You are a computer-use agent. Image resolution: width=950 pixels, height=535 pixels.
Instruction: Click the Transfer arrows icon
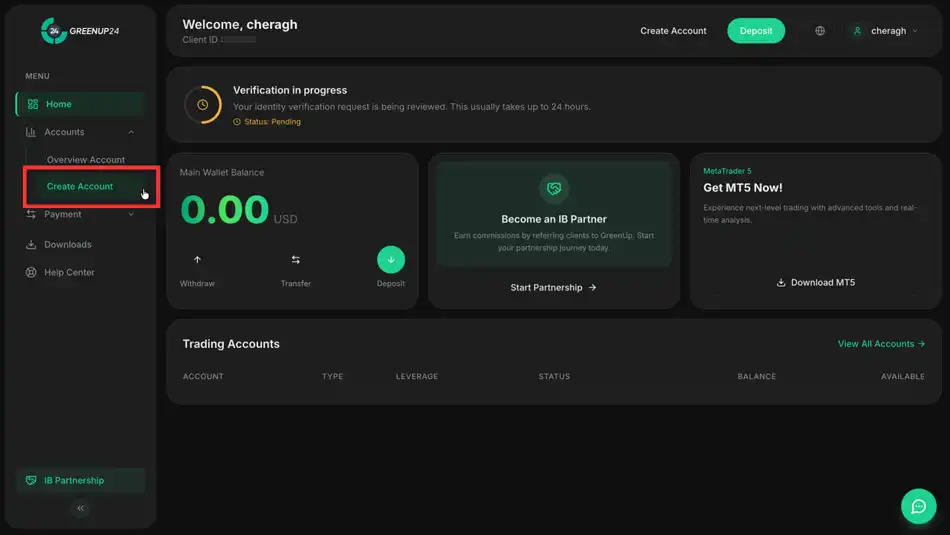(x=296, y=260)
